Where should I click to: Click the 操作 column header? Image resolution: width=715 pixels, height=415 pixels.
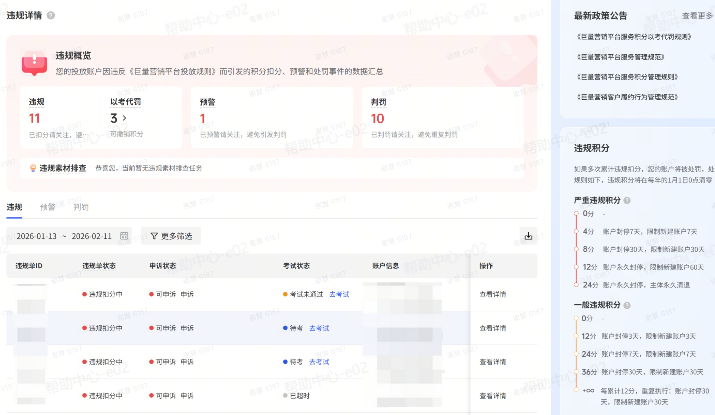486,266
